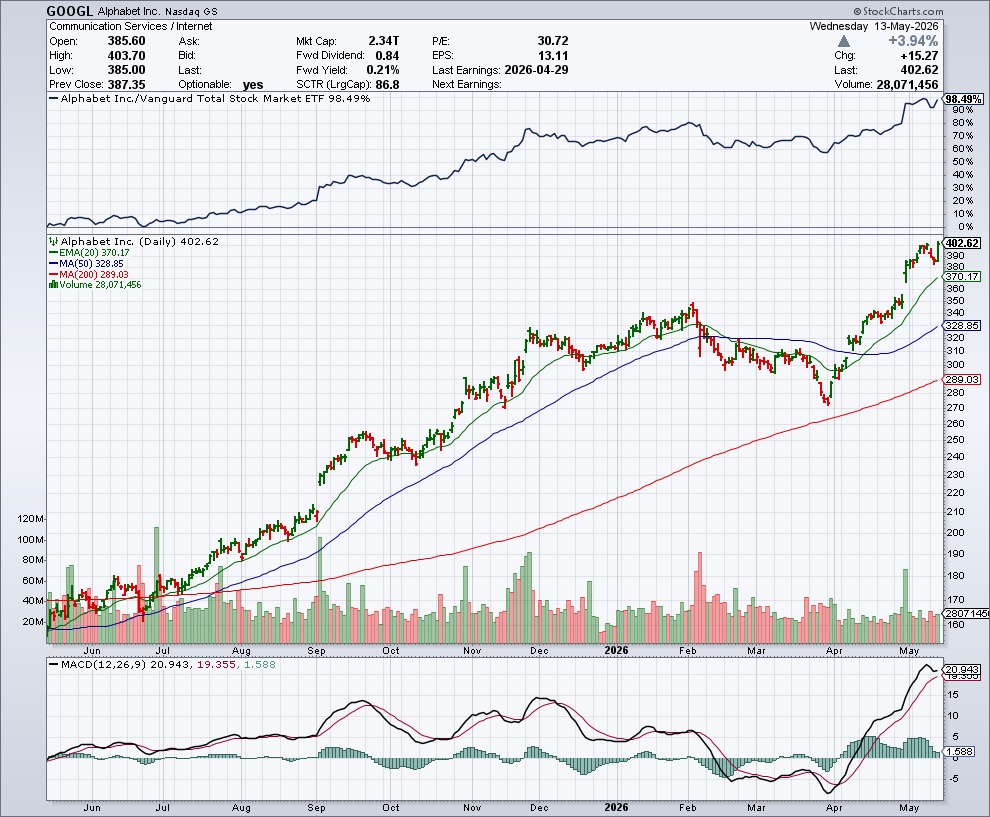Click the up-arrow change indicator triangle
This screenshot has height=817, width=990.
pos(844,41)
